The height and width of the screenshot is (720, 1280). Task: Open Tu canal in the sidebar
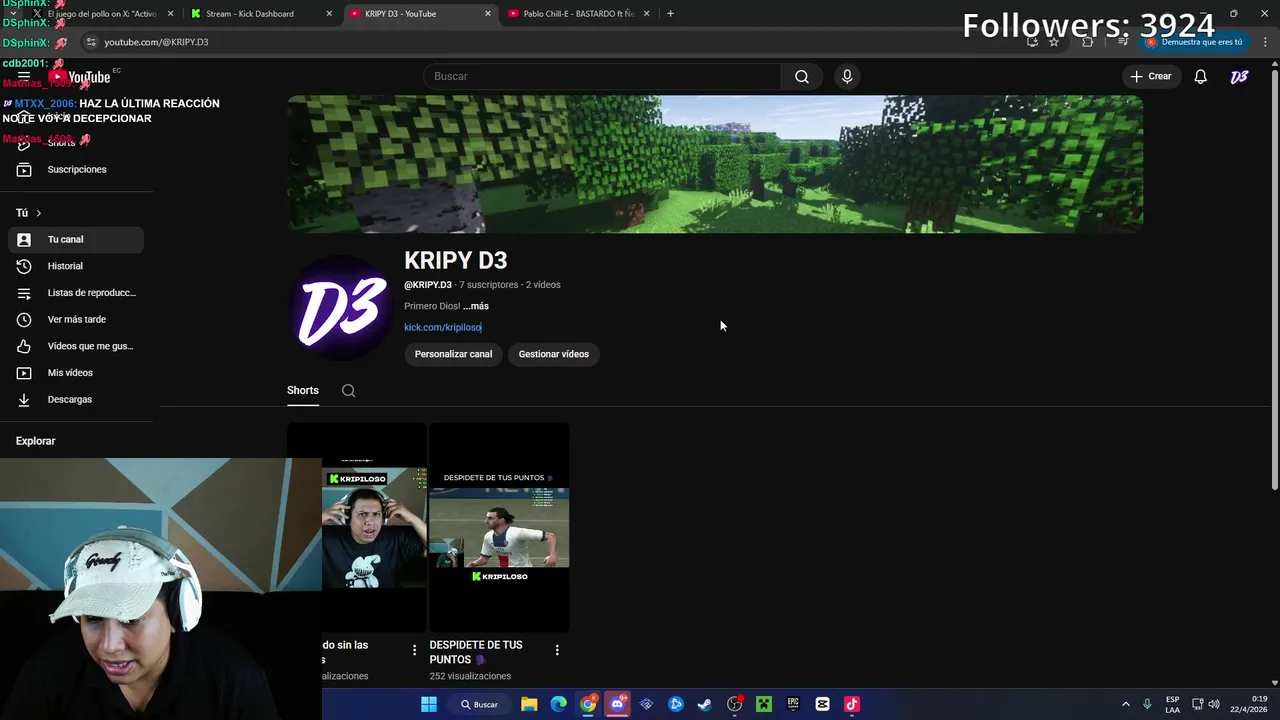(x=76, y=240)
